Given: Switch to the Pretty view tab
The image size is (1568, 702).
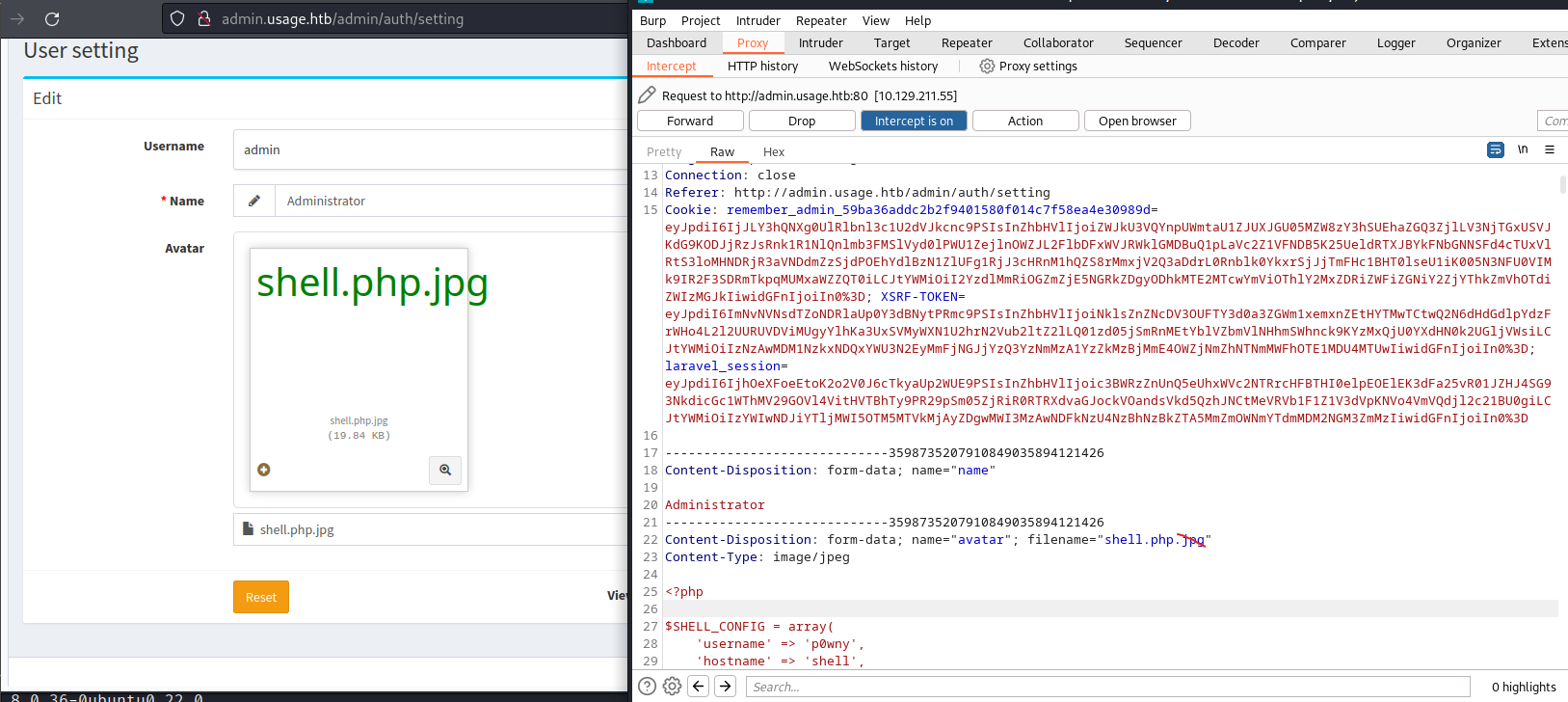Looking at the screenshot, I should (664, 151).
